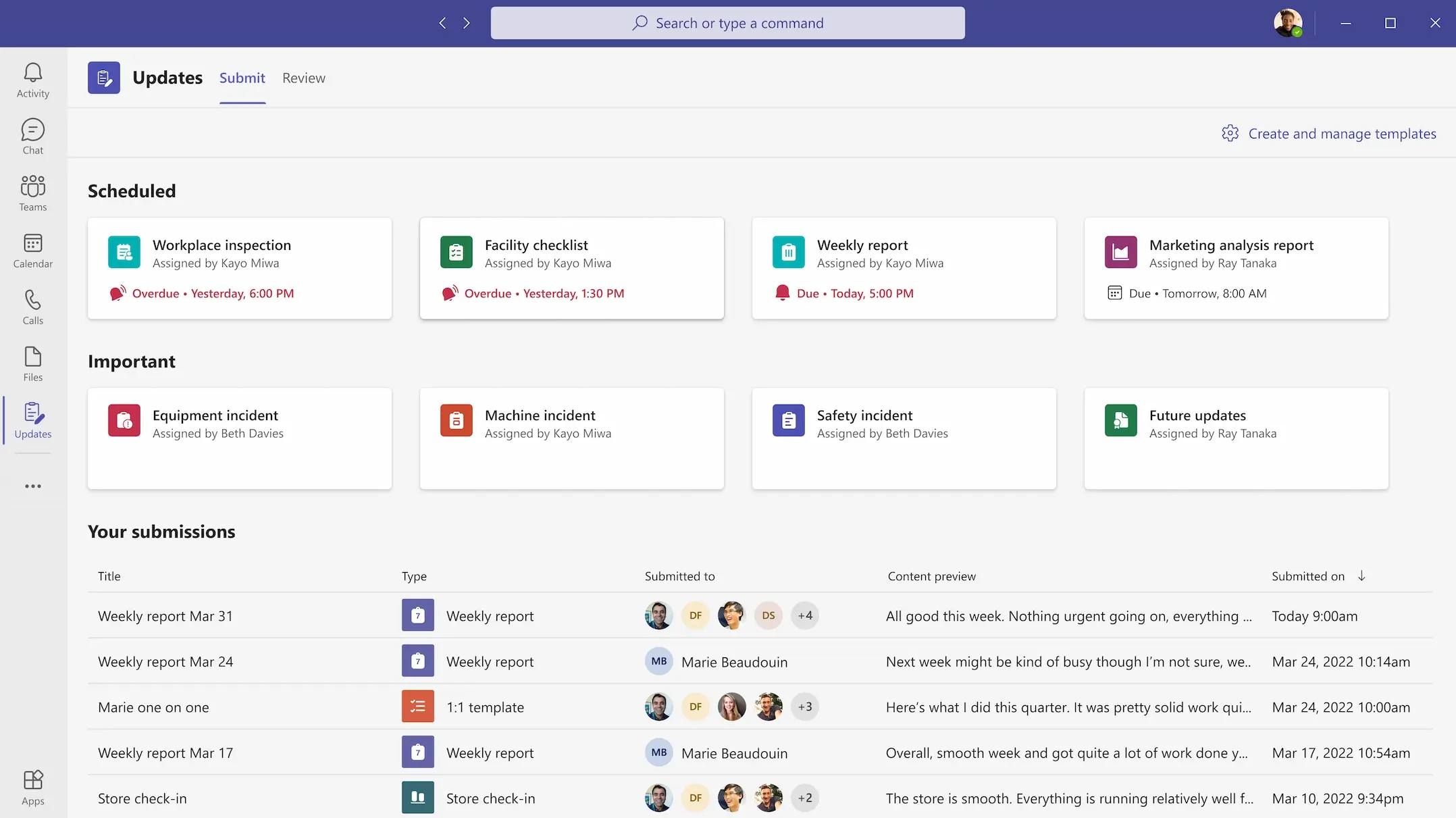Open Create and manage templates

(x=1343, y=133)
